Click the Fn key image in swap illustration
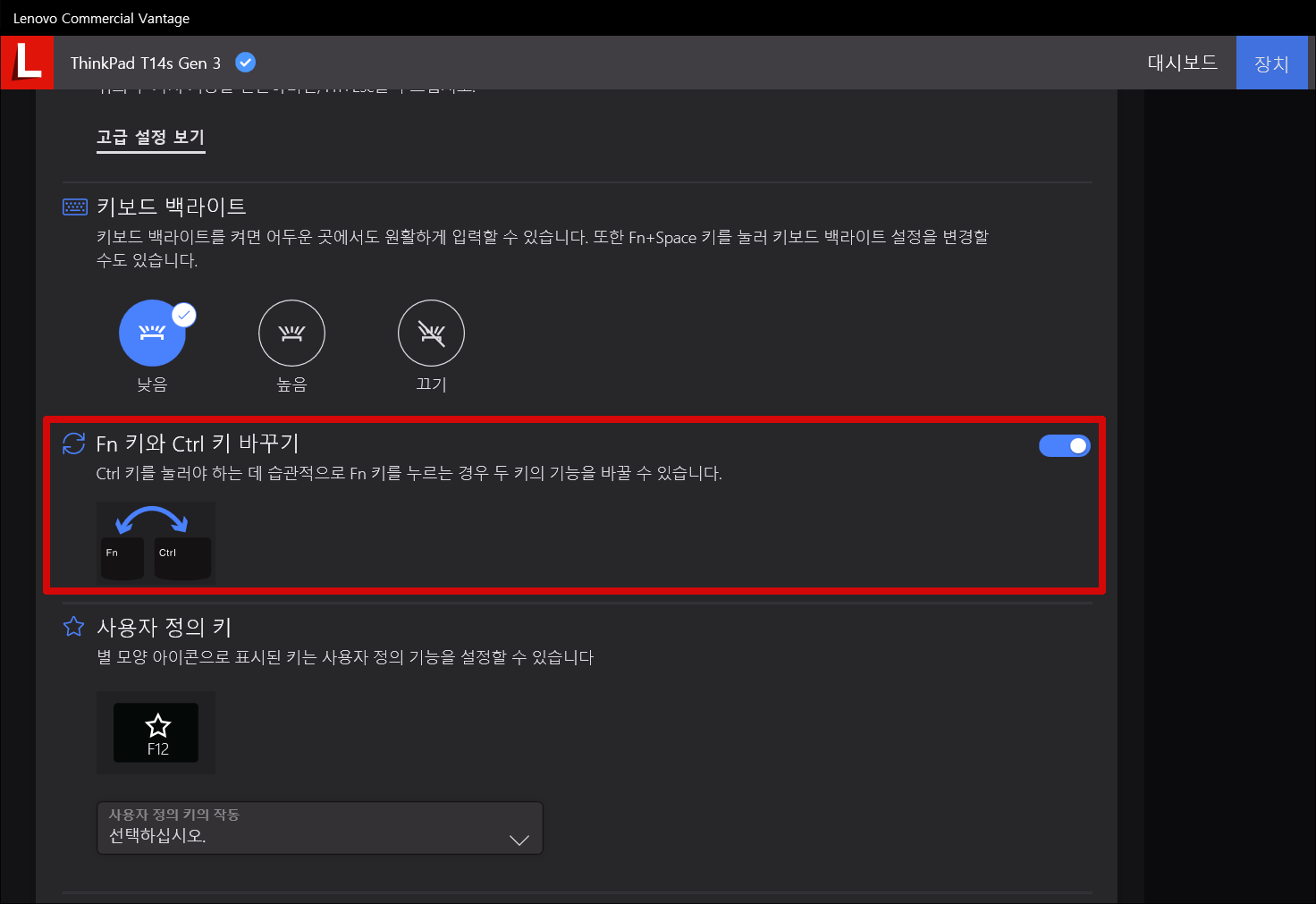Screen dimensions: 1316x904 pos(122,558)
